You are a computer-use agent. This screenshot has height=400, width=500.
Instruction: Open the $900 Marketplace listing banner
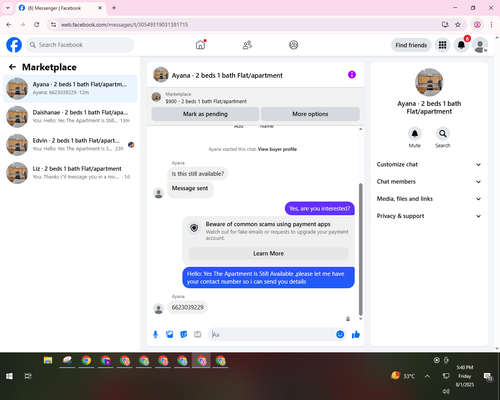256,98
